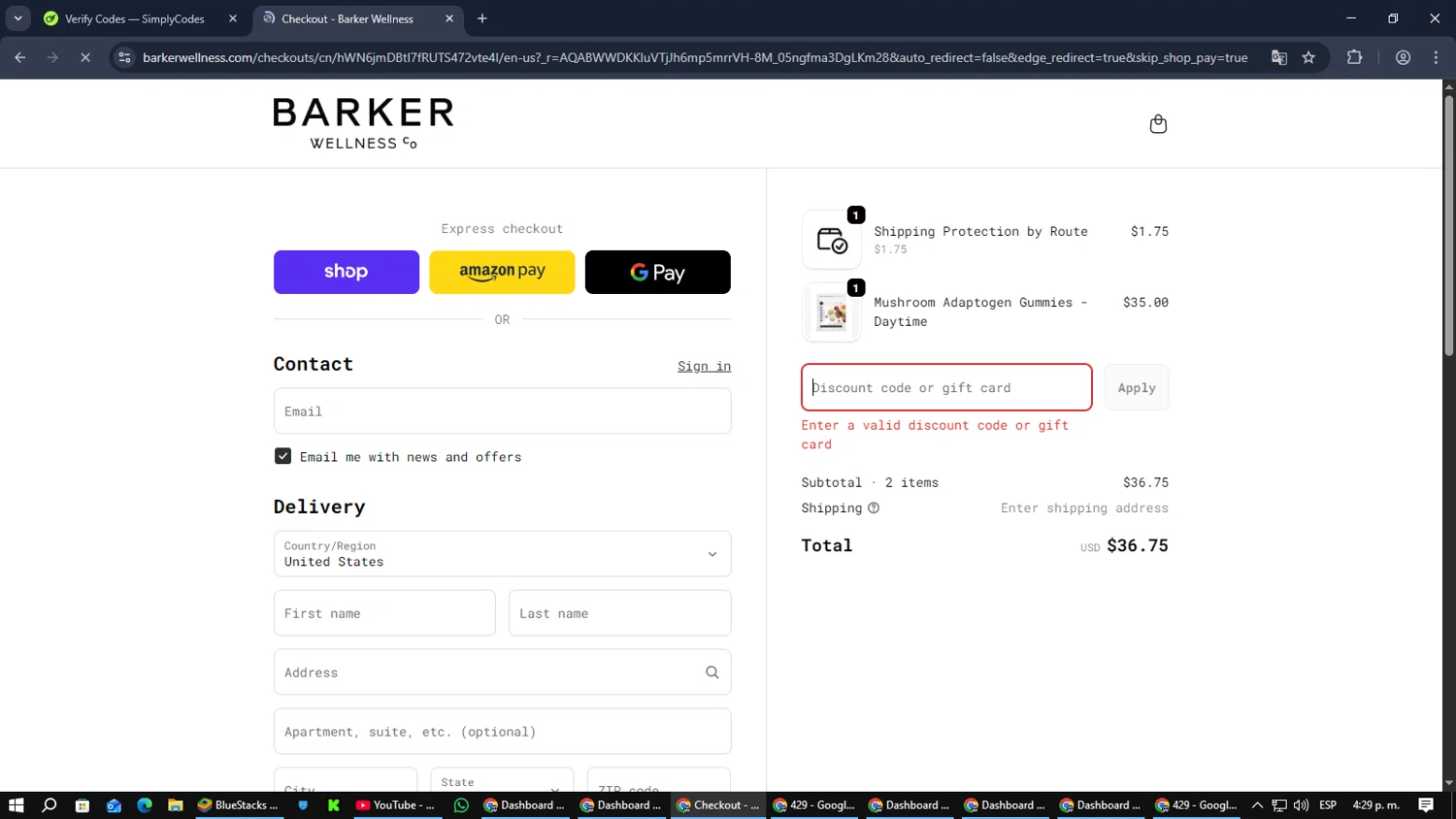The height and width of the screenshot is (819, 1456).
Task: Click the Subtotal $36.75 value
Action: [x=1145, y=482]
